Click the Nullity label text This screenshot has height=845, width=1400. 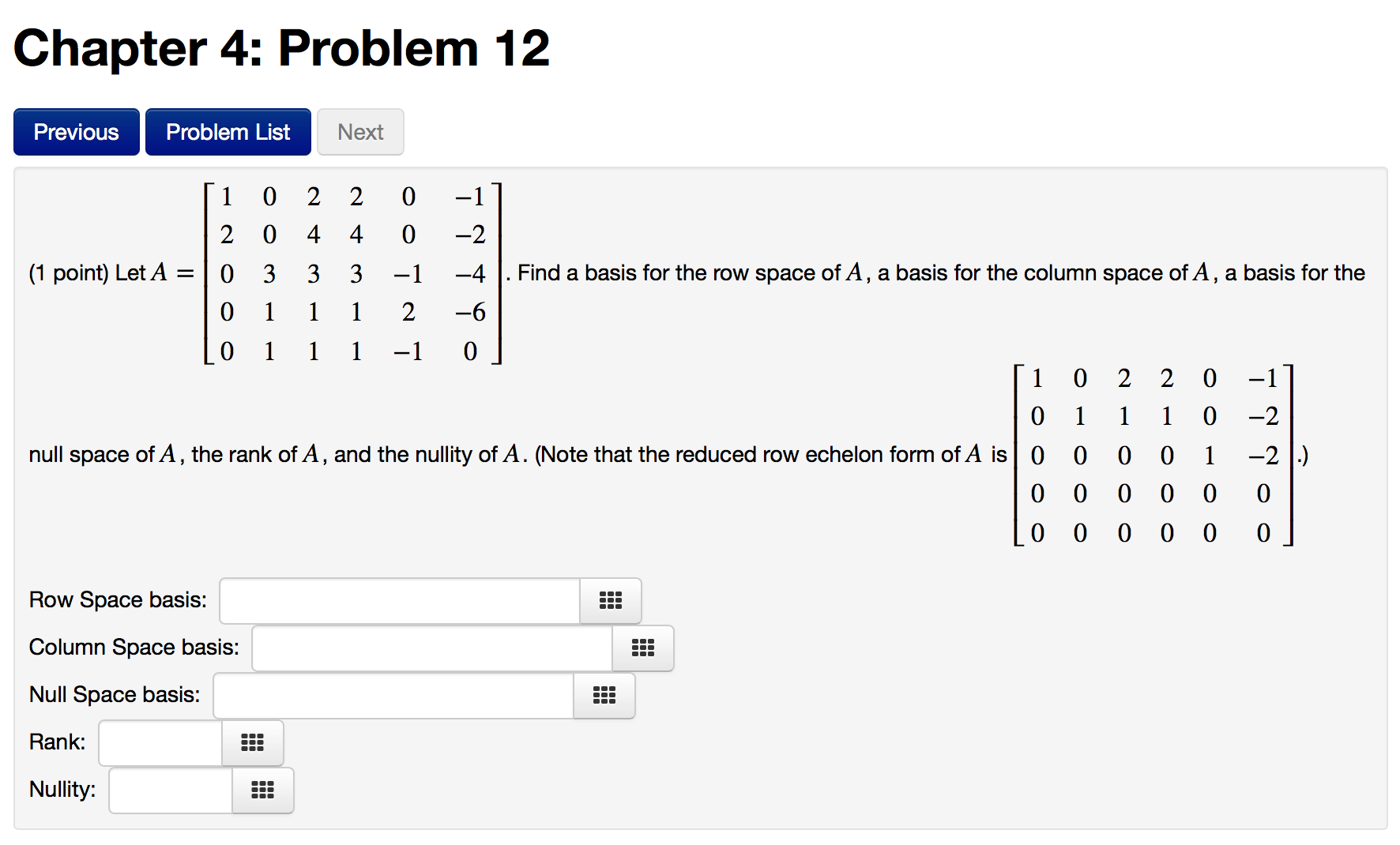click(62, 790)
